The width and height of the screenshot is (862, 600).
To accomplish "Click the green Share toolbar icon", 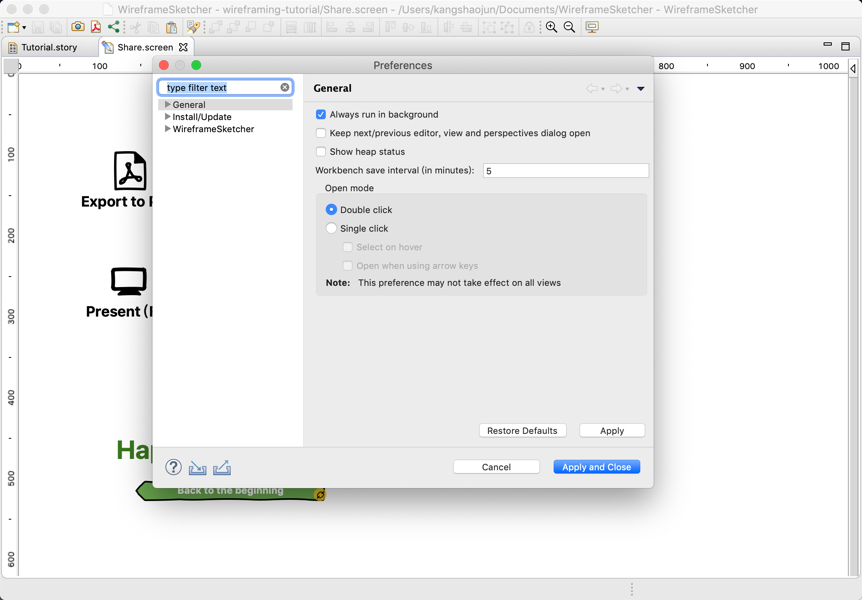I will pos(114,26).
